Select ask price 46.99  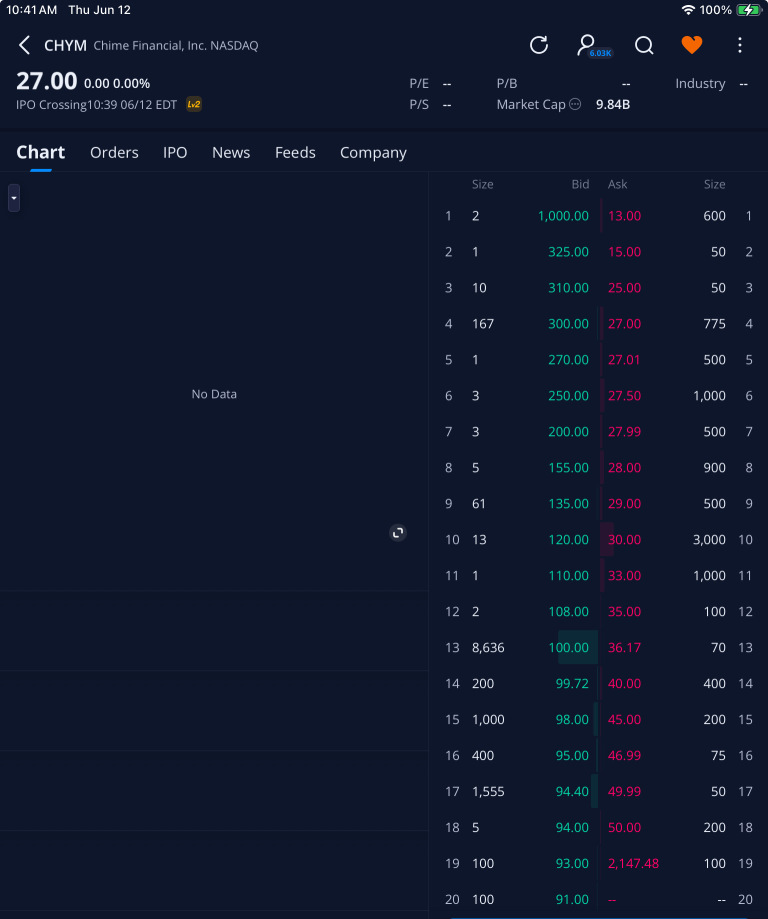[x=624, y=755]
